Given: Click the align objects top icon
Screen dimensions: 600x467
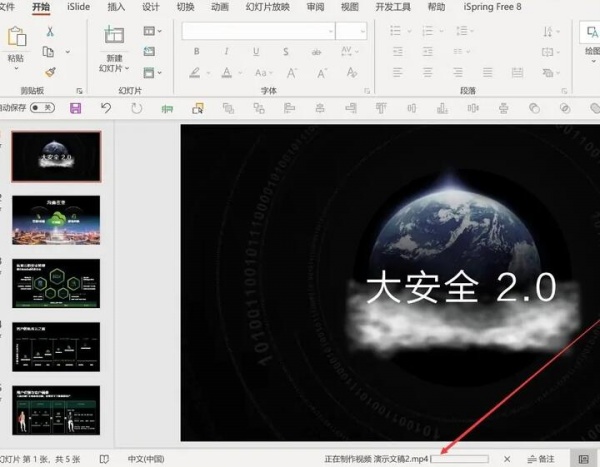Looking at the screenshot, I should (x=381, y=108).
